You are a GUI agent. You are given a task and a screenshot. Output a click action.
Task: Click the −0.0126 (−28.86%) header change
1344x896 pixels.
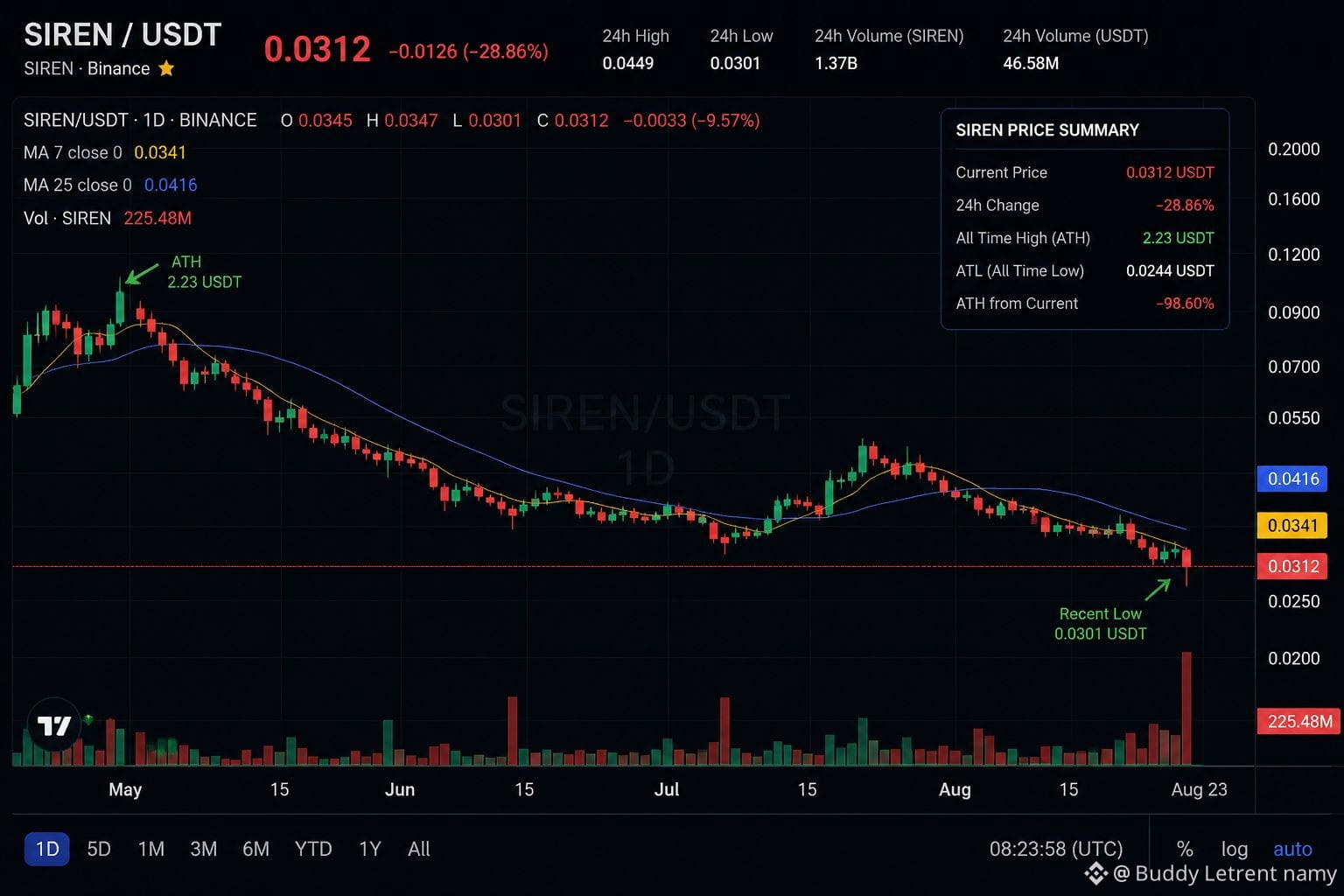click(x=468, y=52)
